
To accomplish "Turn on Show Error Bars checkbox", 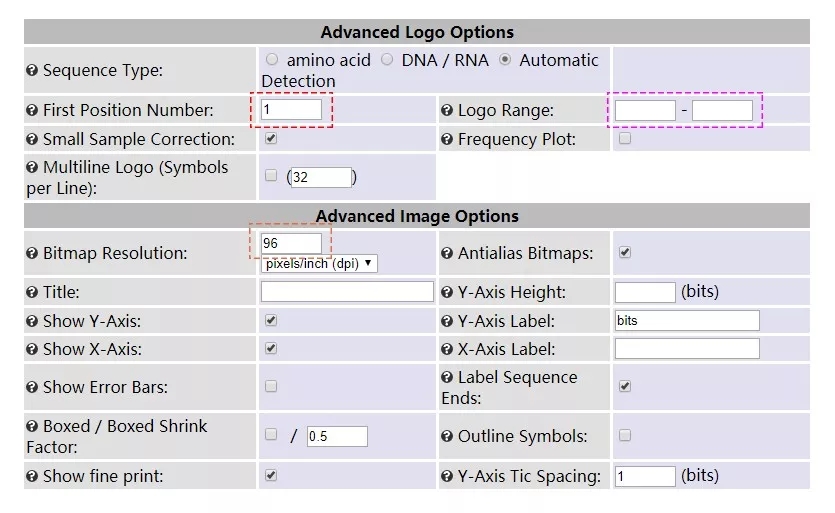I will (271, 386).
